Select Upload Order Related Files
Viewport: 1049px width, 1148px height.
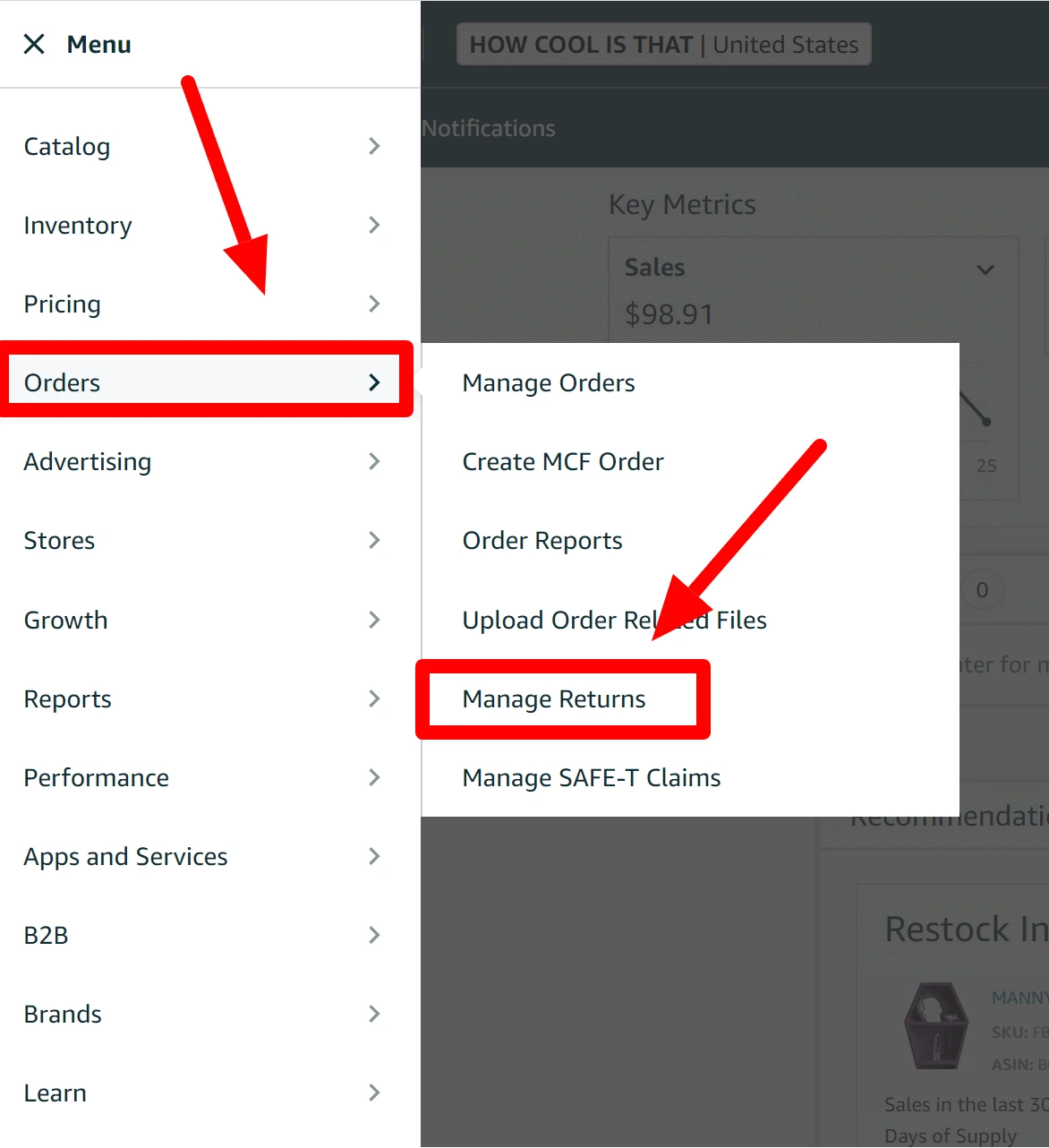click(x=614, y=620)
